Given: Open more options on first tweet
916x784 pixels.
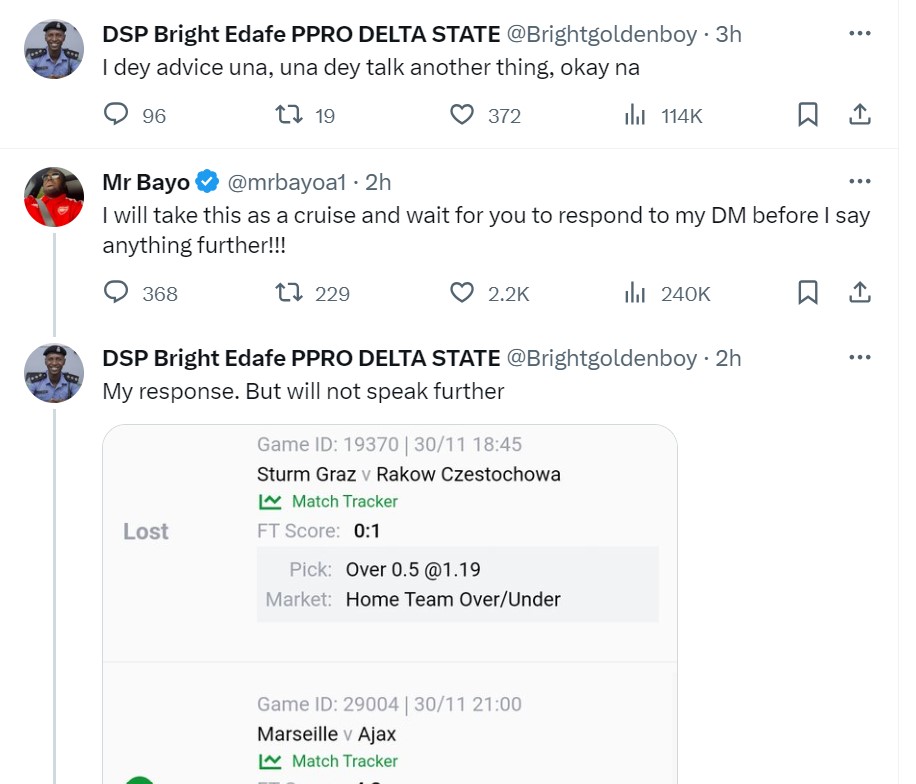Looking at the screenshot, I should [x=859, y=33].
